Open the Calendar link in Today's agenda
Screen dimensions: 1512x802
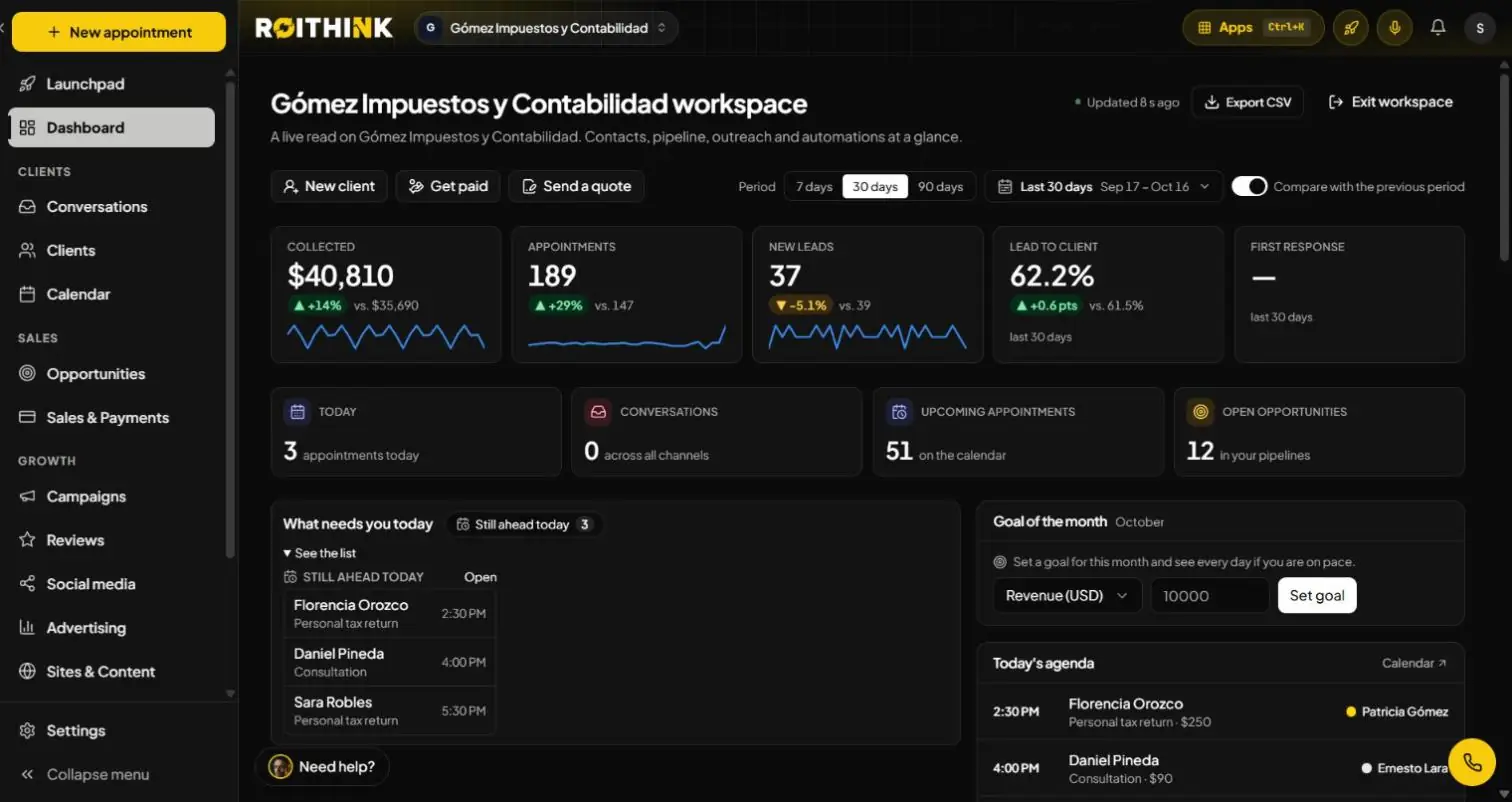(1414, 663)
